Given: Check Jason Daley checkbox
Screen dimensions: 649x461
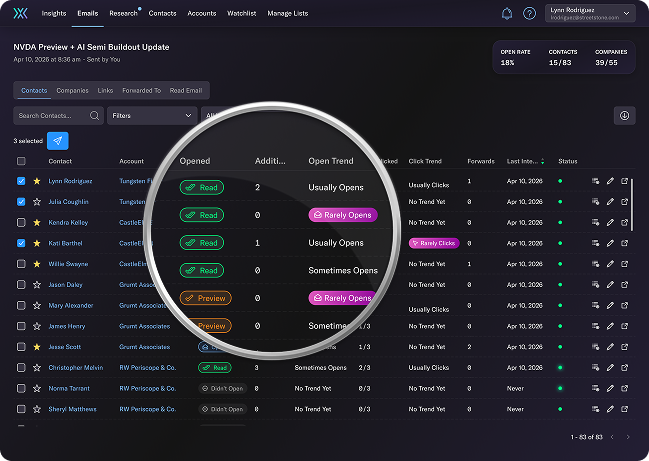Looking at the screenshot, I should (21, 285).
